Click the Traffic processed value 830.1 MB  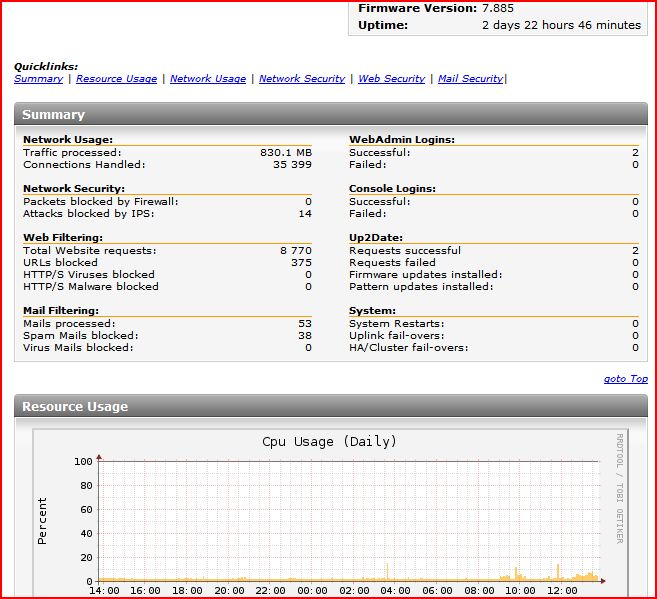pos(286,152)
